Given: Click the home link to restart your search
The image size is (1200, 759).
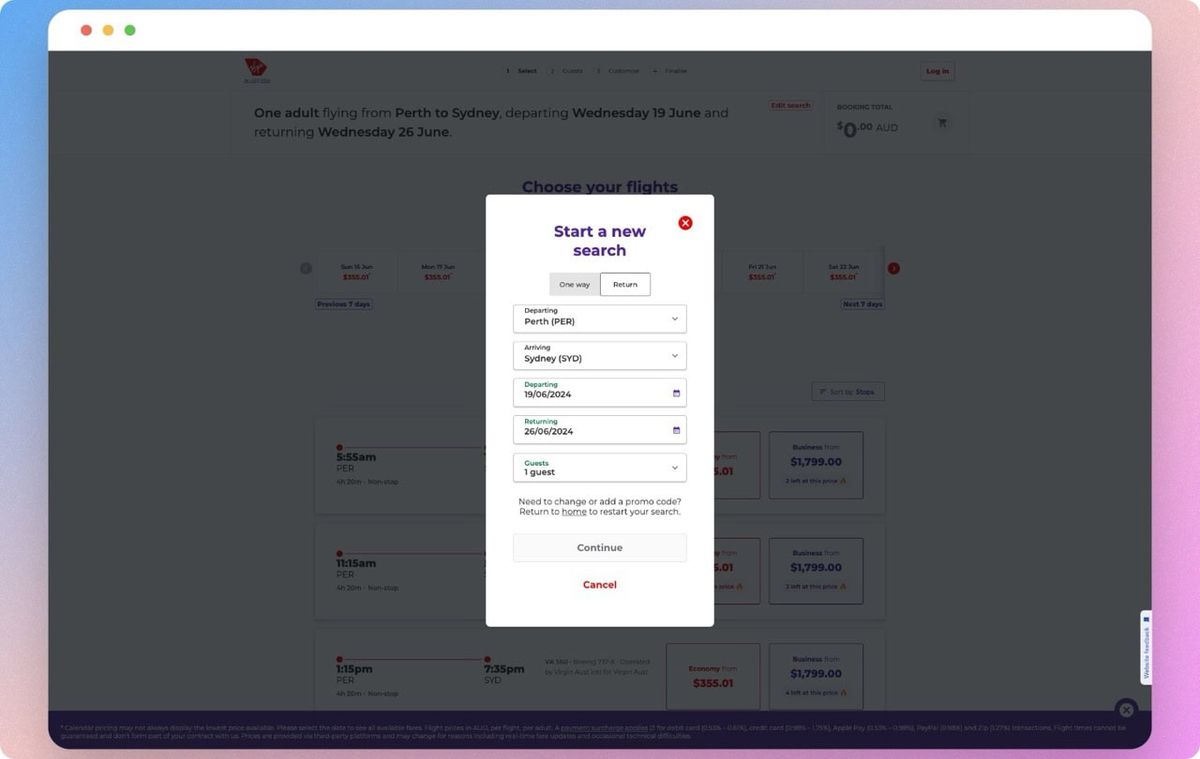Looking at the screenshot, I should 574,511.
